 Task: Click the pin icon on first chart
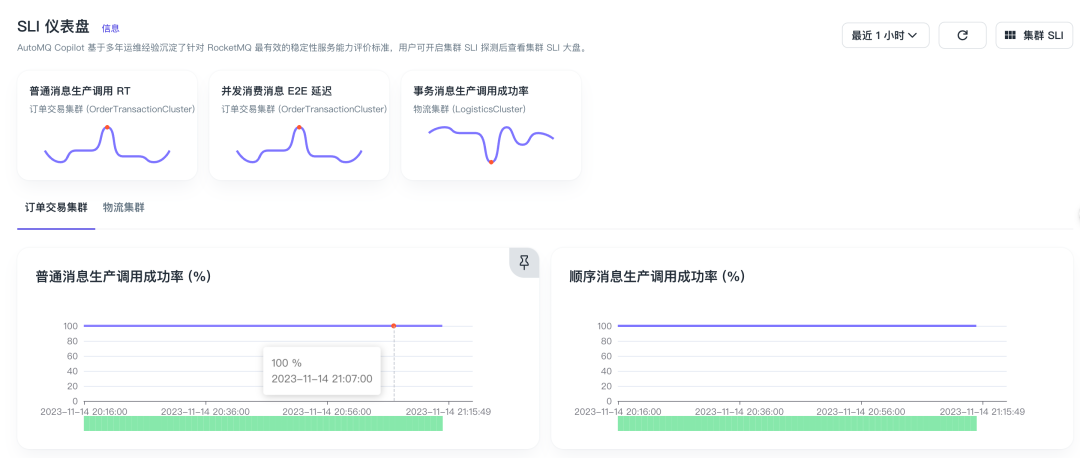coord(524,262)
